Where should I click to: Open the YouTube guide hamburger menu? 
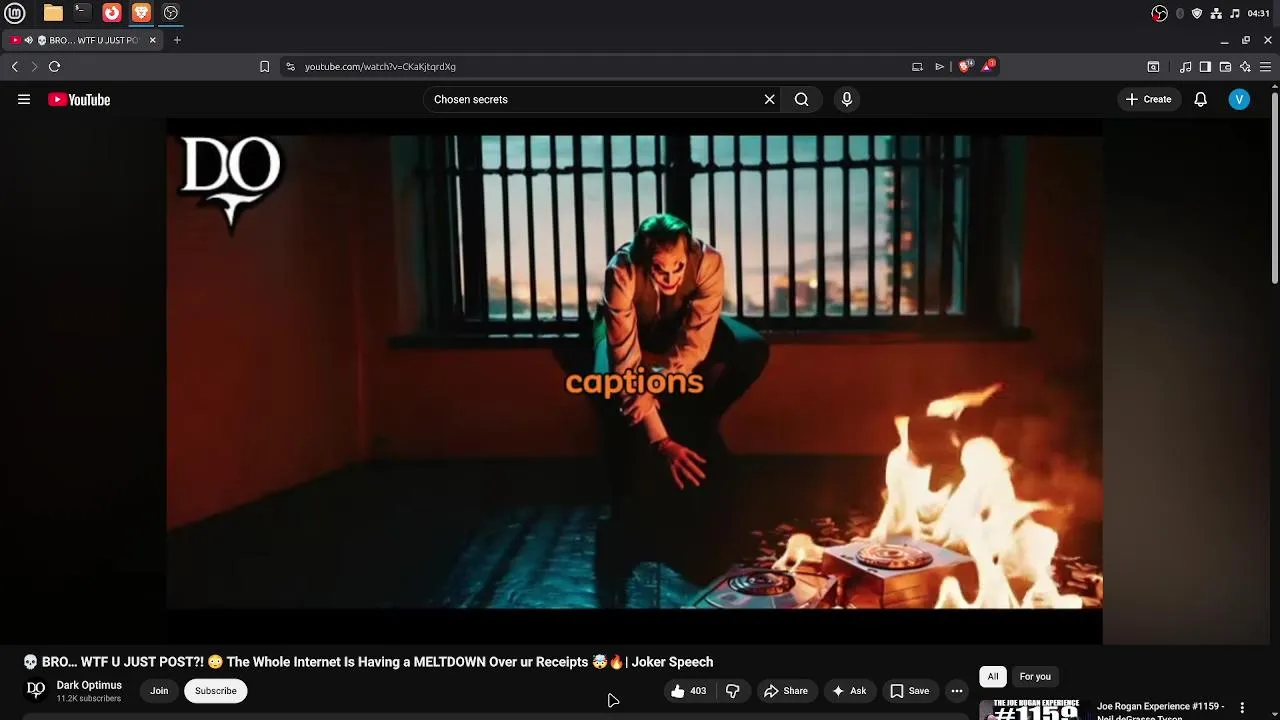[24, 99]
